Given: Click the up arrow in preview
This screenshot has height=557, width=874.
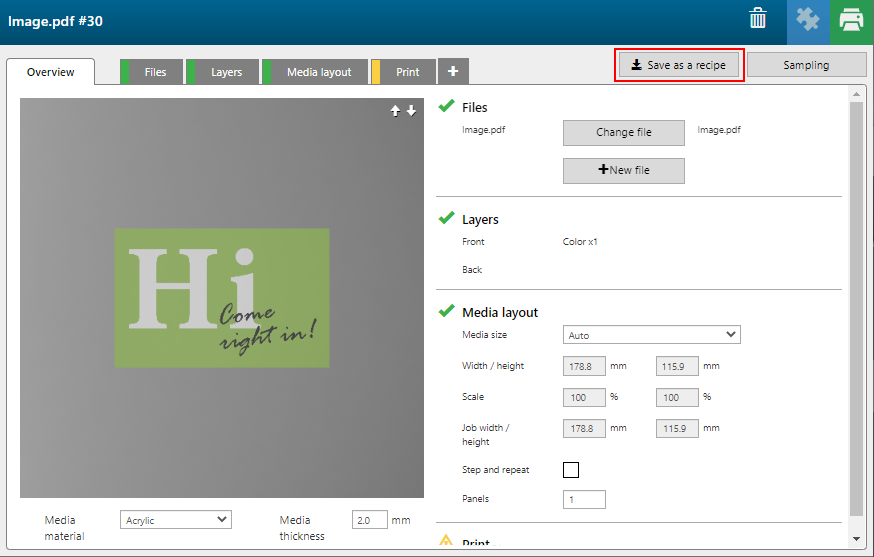Looking at the screenshot, I should (395, 111).
